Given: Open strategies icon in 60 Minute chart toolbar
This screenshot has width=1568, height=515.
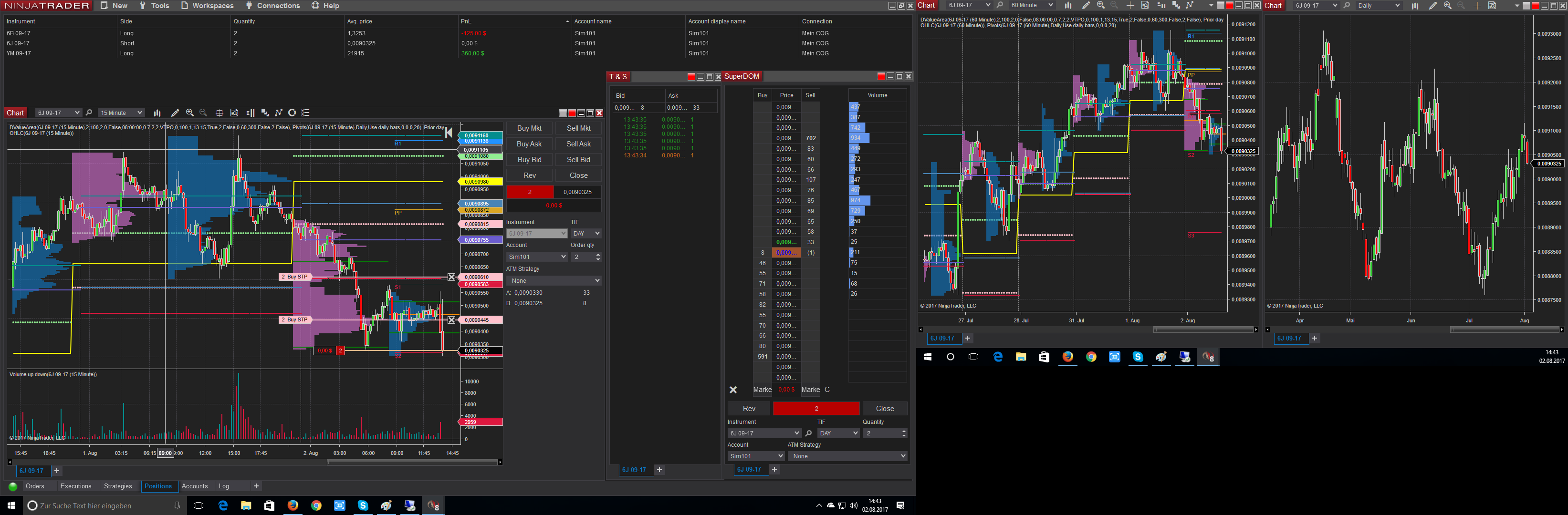Looking at the screenshot, I should click(x=1190, y=5).
